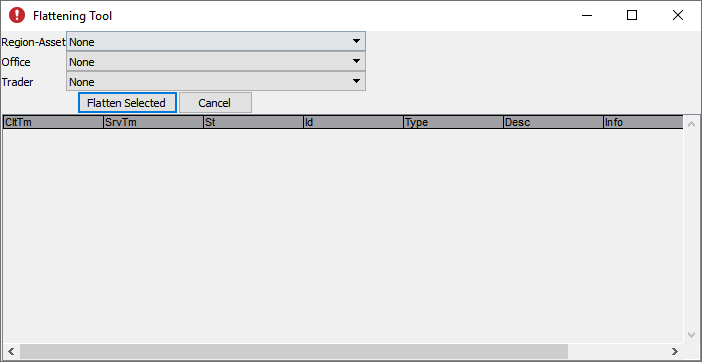Select the SrvTm column header
The image size is (702, 362).
click(154, 122)
